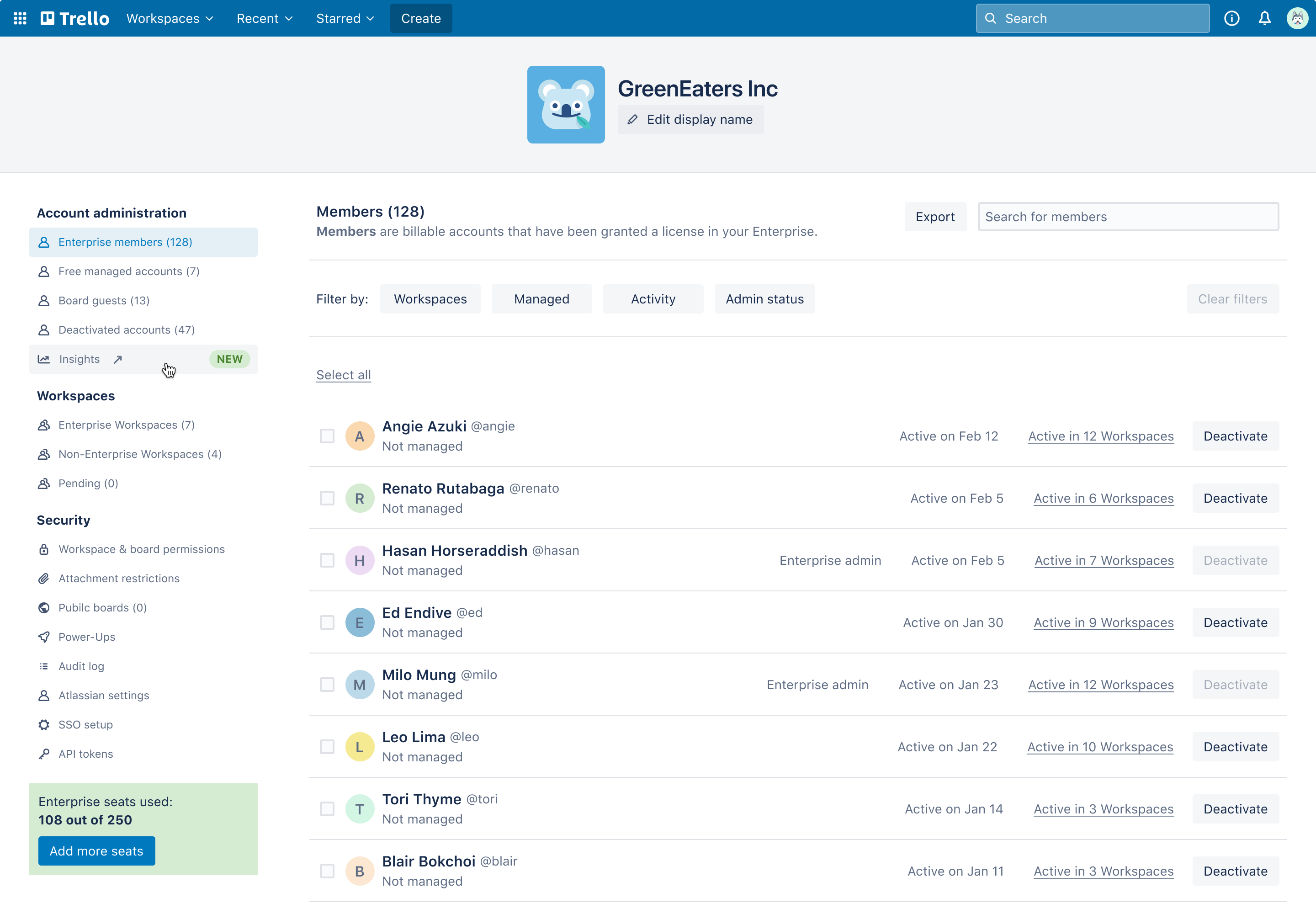The width and height of the screenshot is (1316, 914).
Task: Click the Board guests icon in sidebar
Action: [x=44, y=300]
